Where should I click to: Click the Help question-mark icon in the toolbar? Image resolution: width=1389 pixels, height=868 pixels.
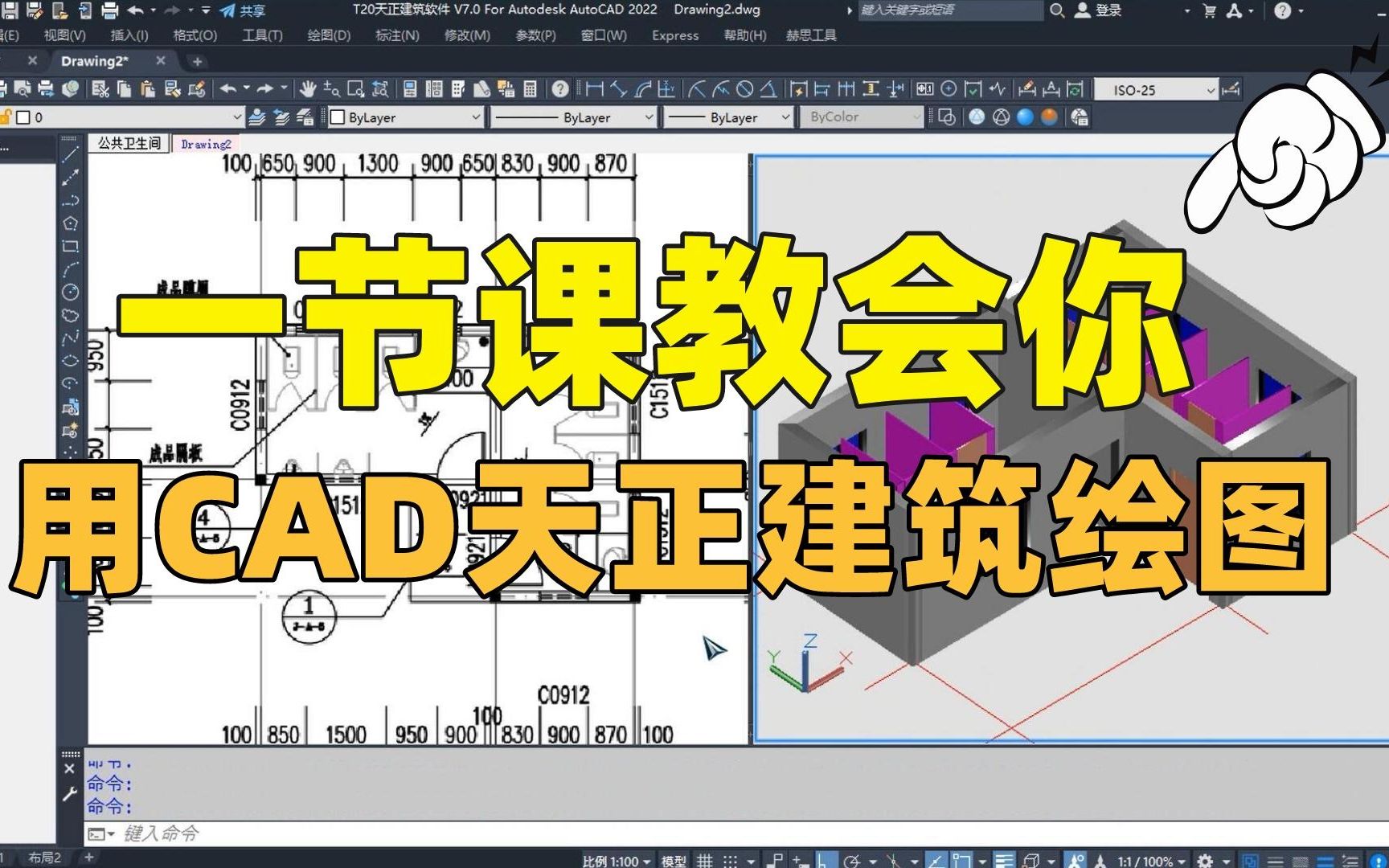coord(559,90)
